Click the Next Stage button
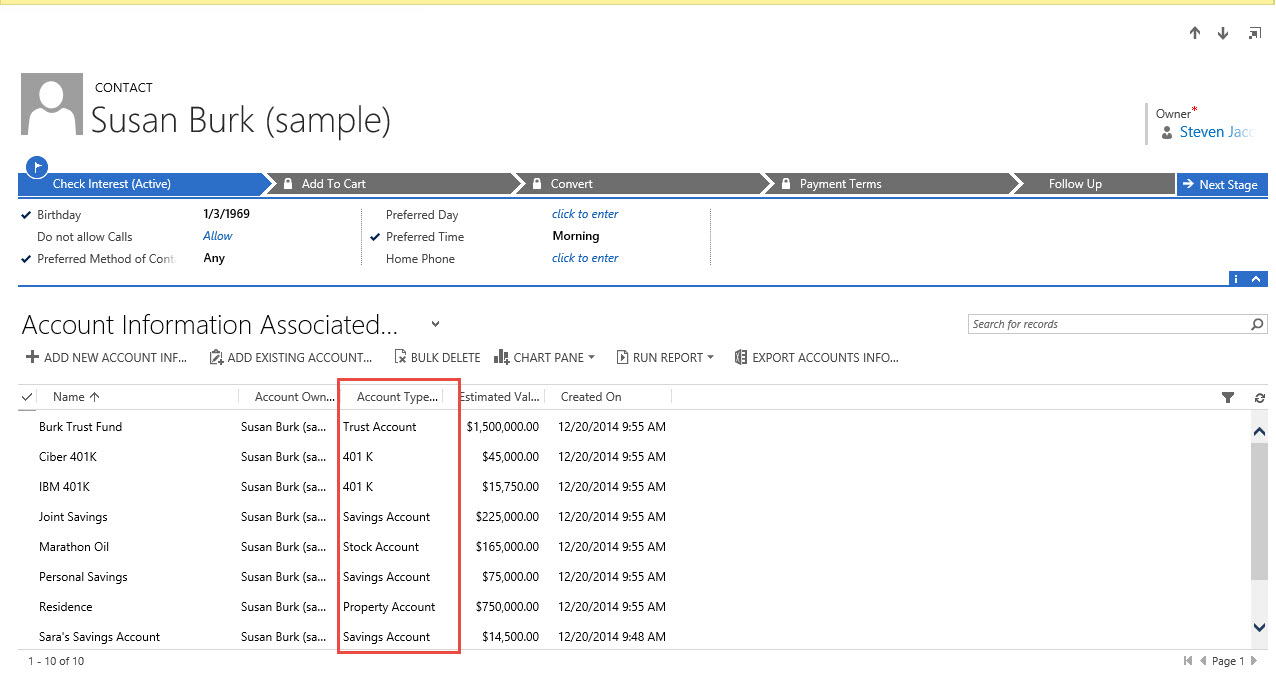The height and width of the screenshot is (687, 1276). pos(1221,184)
